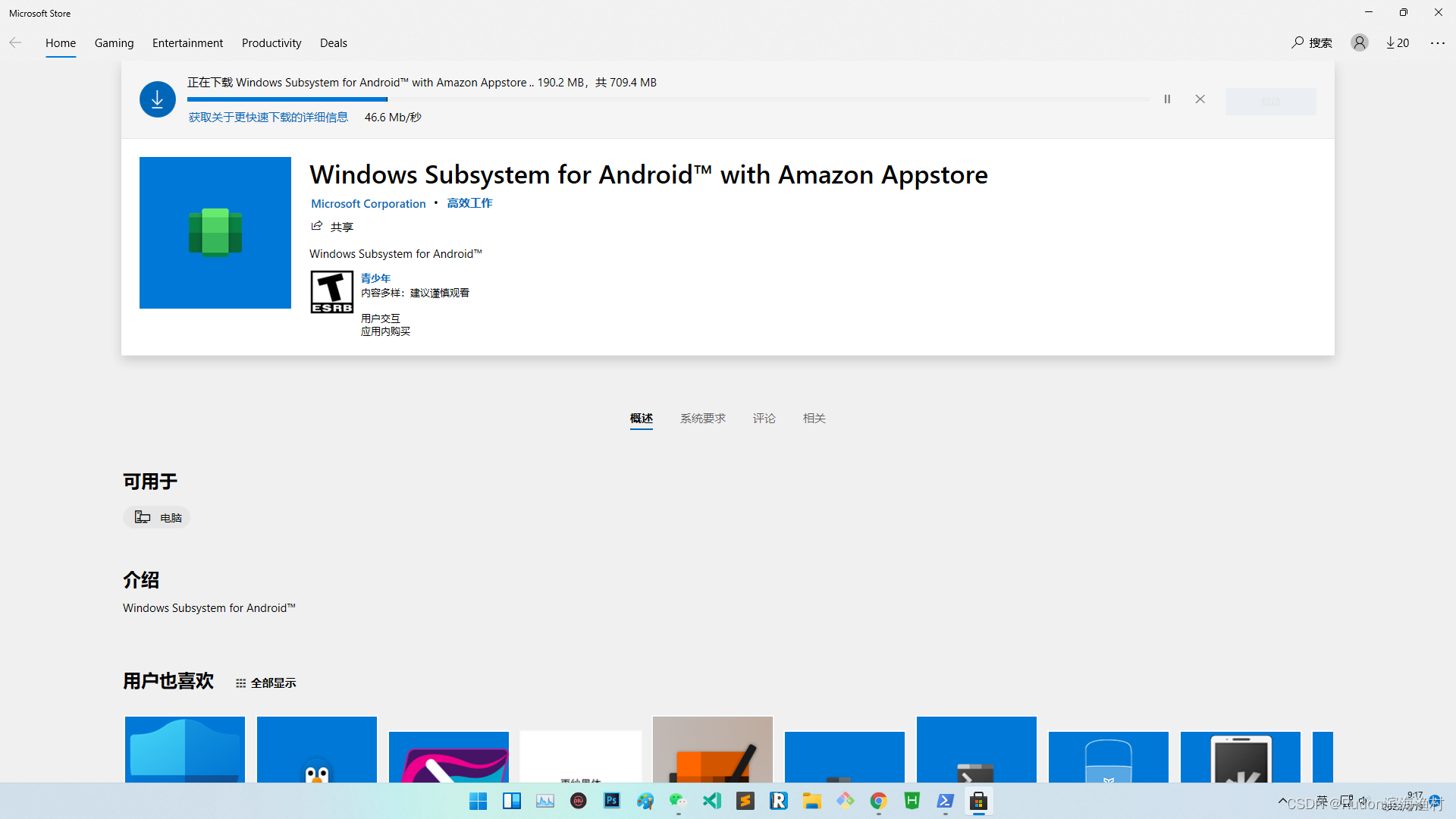Open Chrome from the taskbar

(x=878, y=801)
